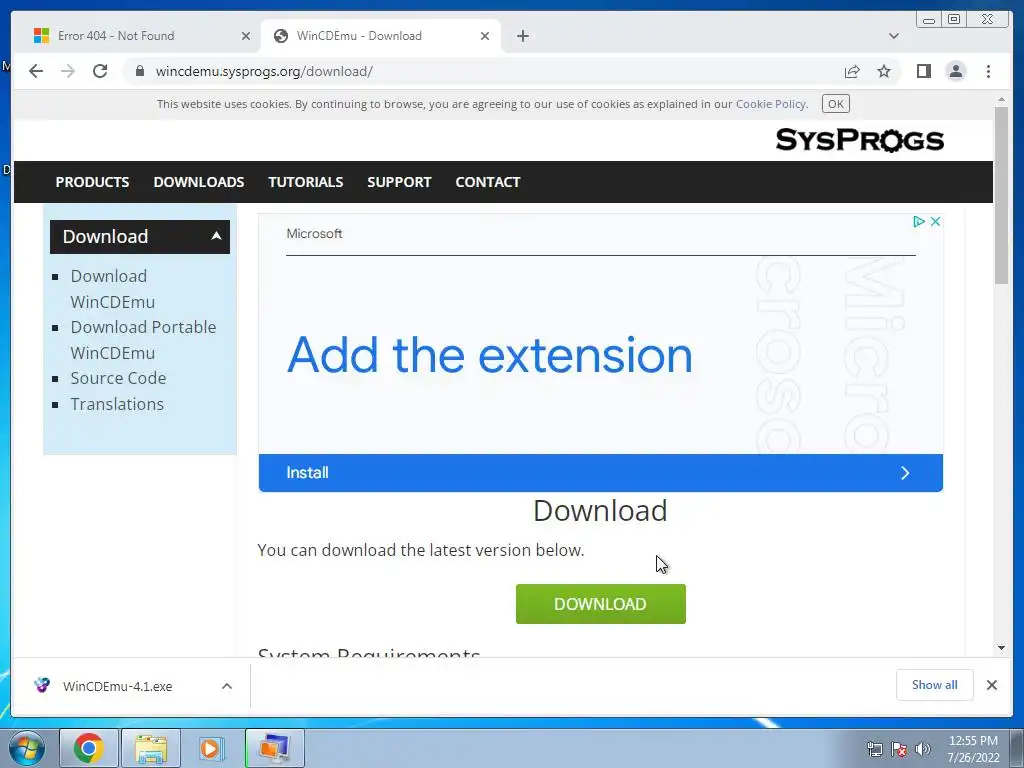
Task: Click the page vertical scrollbar thumb
Action: [1001, 196]
